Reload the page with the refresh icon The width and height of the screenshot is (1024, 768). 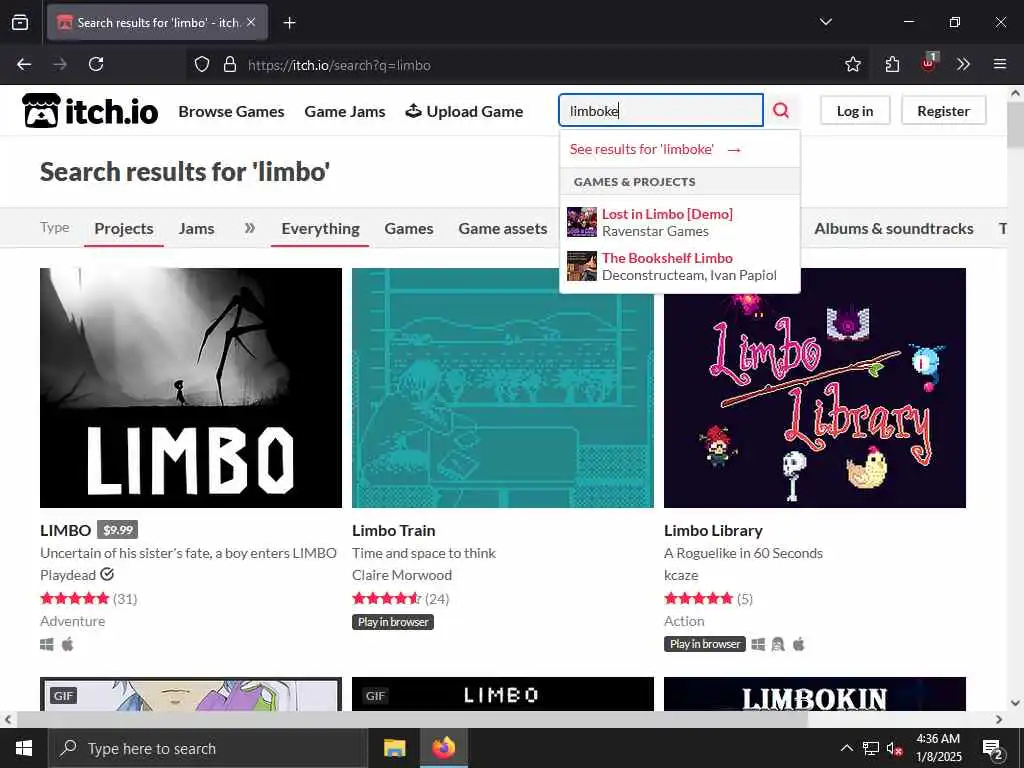point(96,64)
